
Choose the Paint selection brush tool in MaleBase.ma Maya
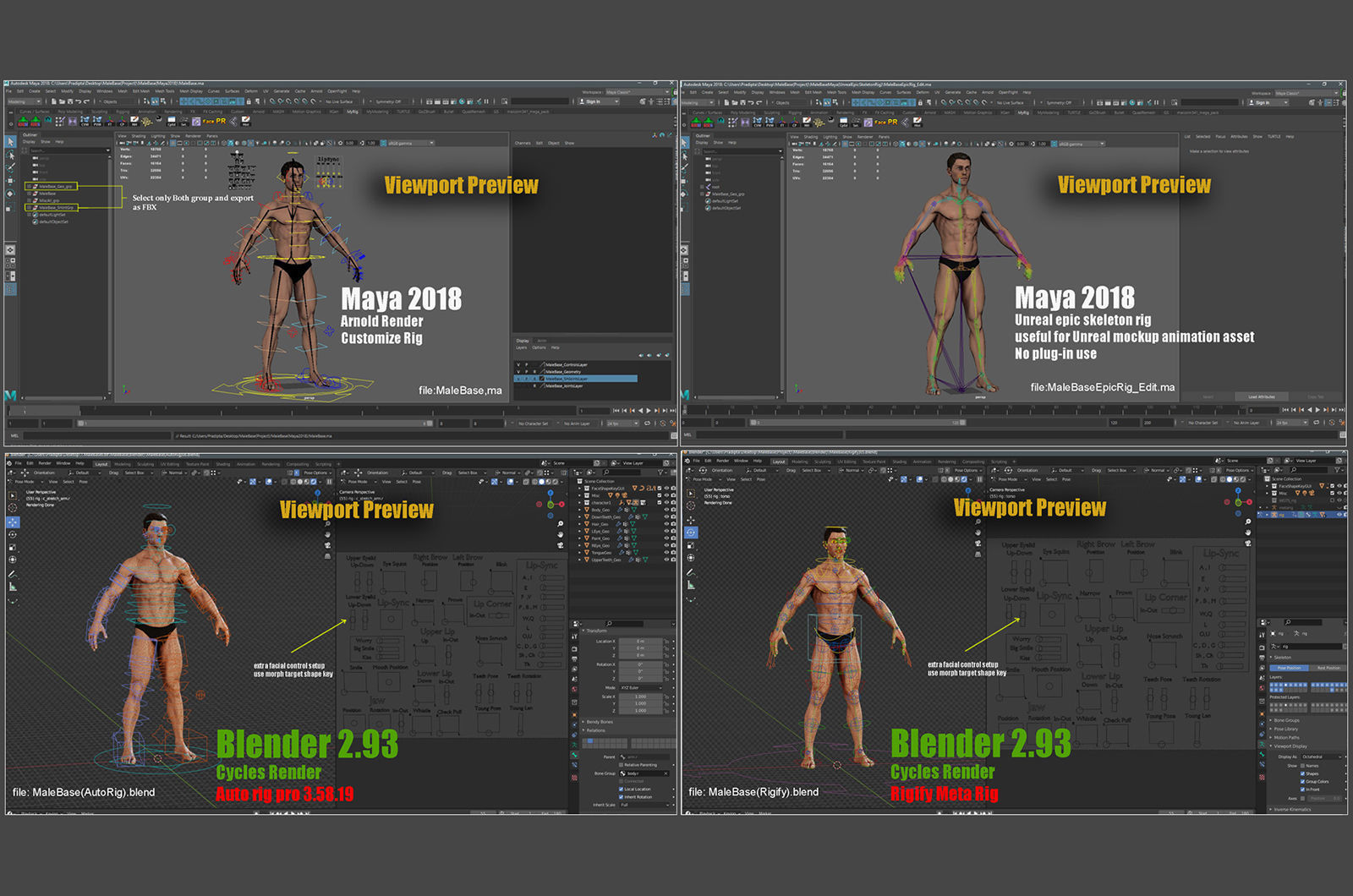coord(10,167)
